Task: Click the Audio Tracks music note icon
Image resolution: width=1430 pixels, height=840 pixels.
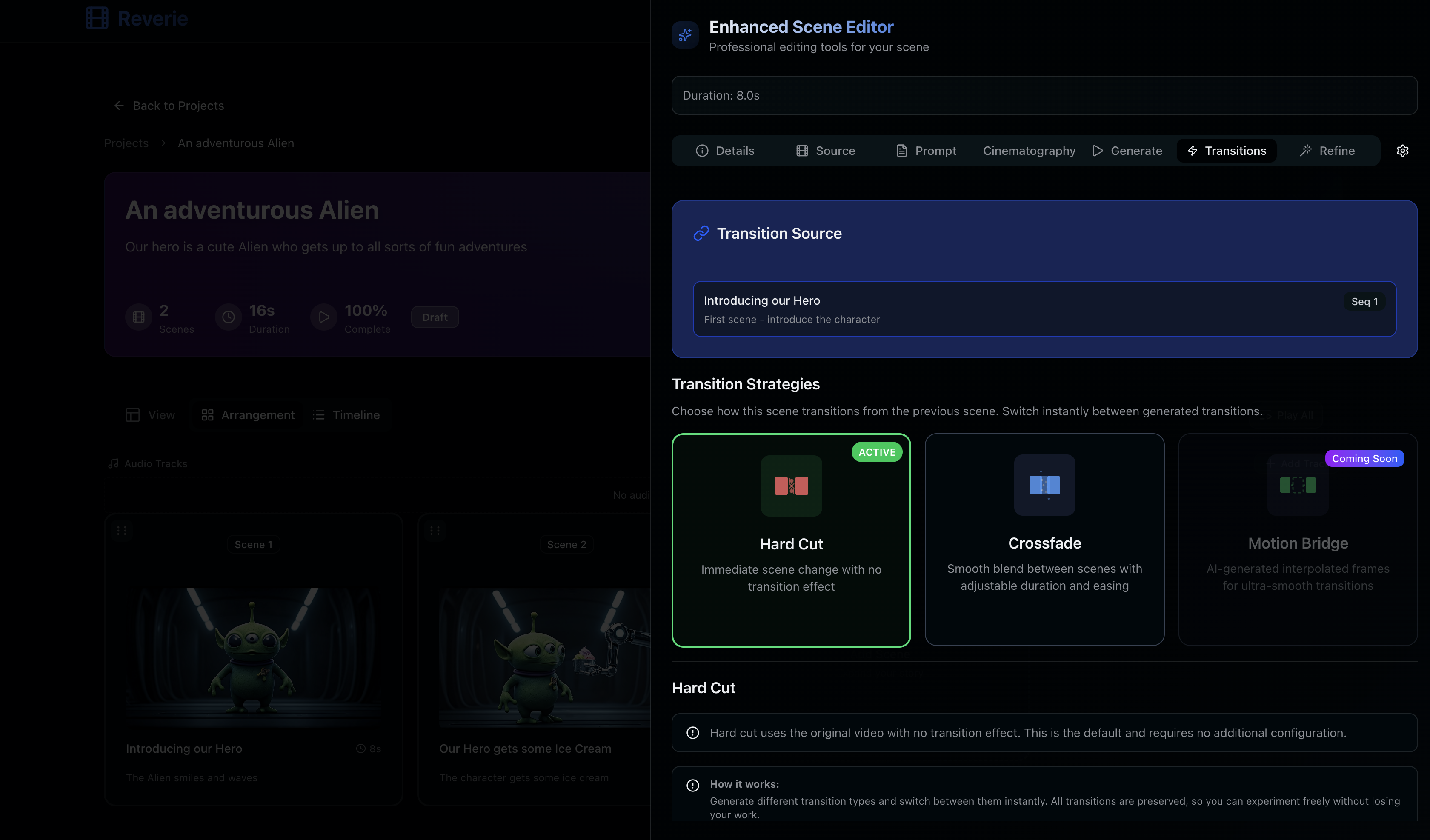Action: coord(114,464)
